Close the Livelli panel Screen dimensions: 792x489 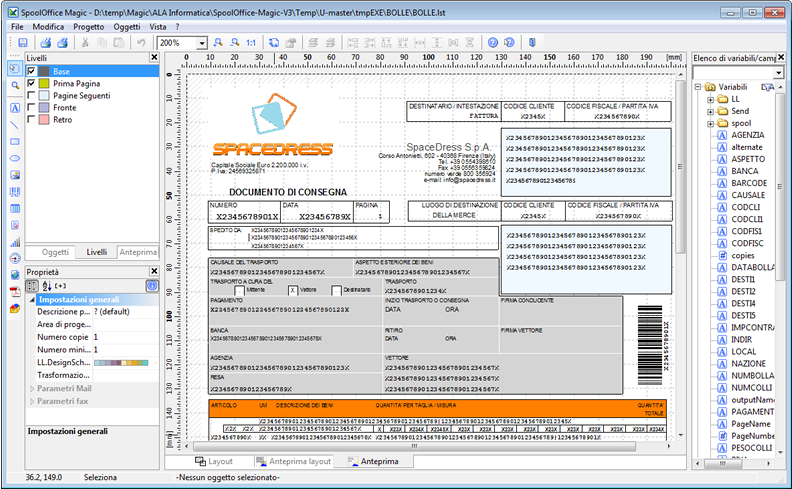pyautogui.click(x=153, y=59)
